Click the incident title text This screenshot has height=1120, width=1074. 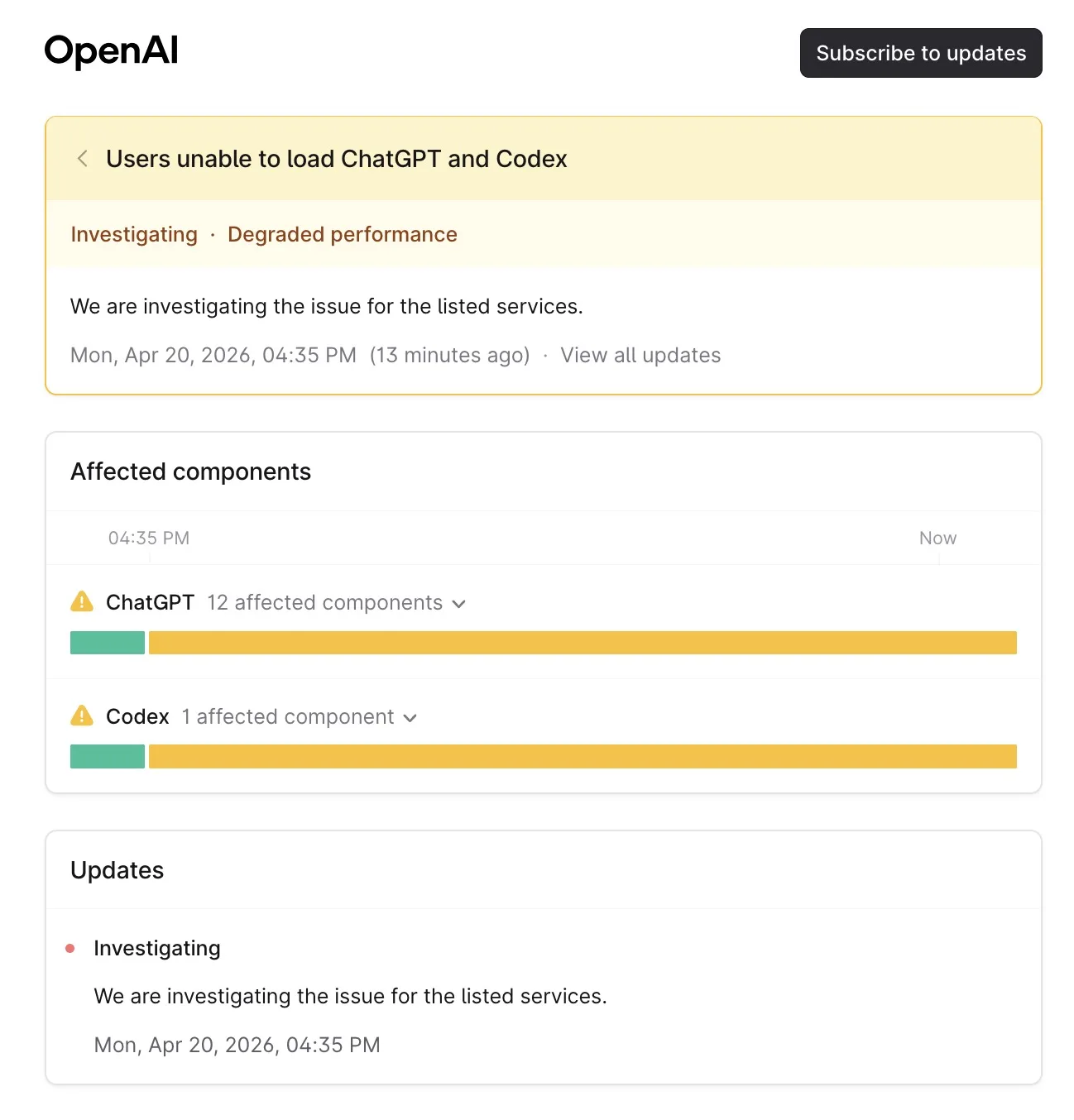coord(337,159)
